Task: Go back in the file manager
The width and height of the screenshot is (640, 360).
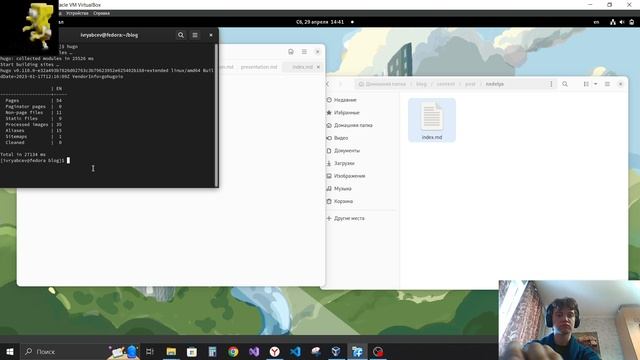Action: tap(327, 84)
